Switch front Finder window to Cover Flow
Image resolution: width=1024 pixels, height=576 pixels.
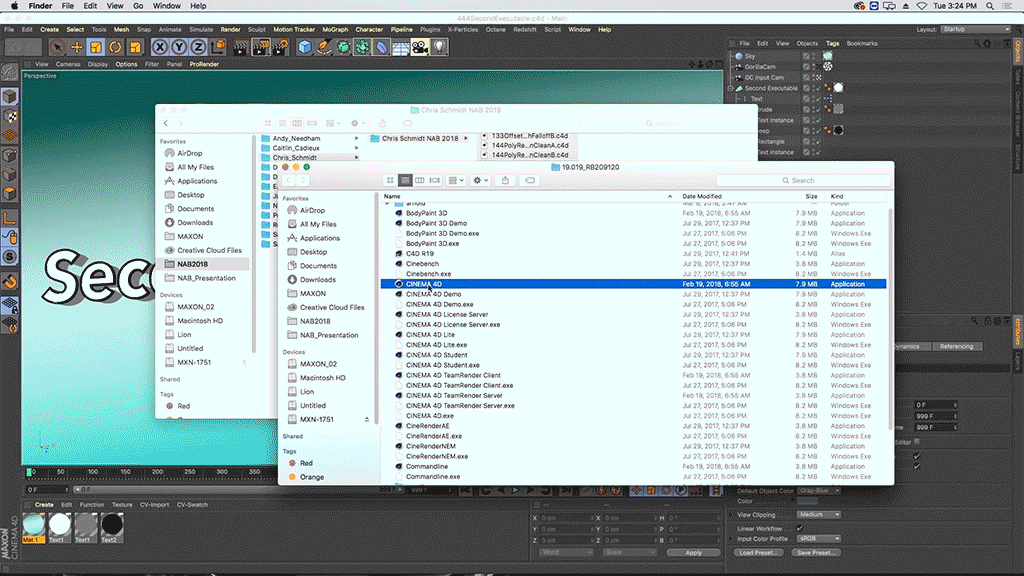coord(435,180)
